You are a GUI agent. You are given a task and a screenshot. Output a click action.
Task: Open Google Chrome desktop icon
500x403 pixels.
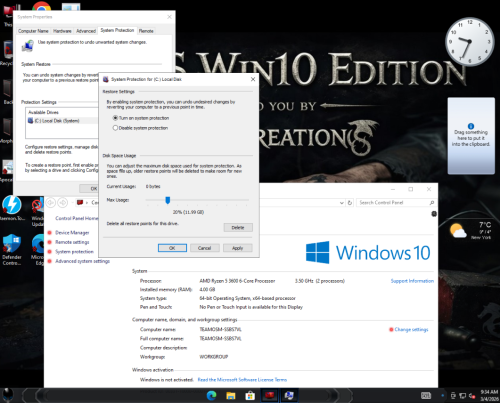41,6
